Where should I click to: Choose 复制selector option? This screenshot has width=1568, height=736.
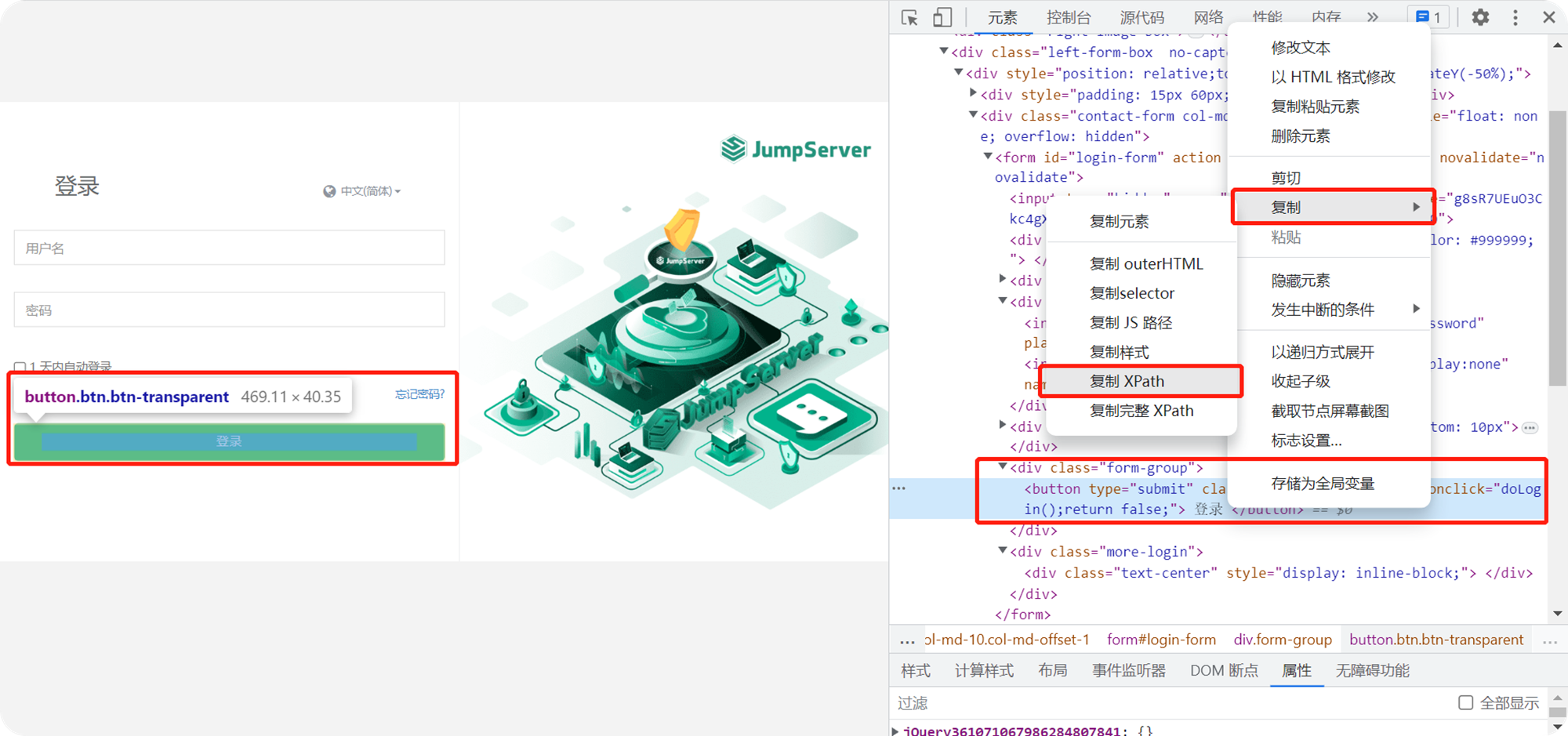click(1142, 293)
